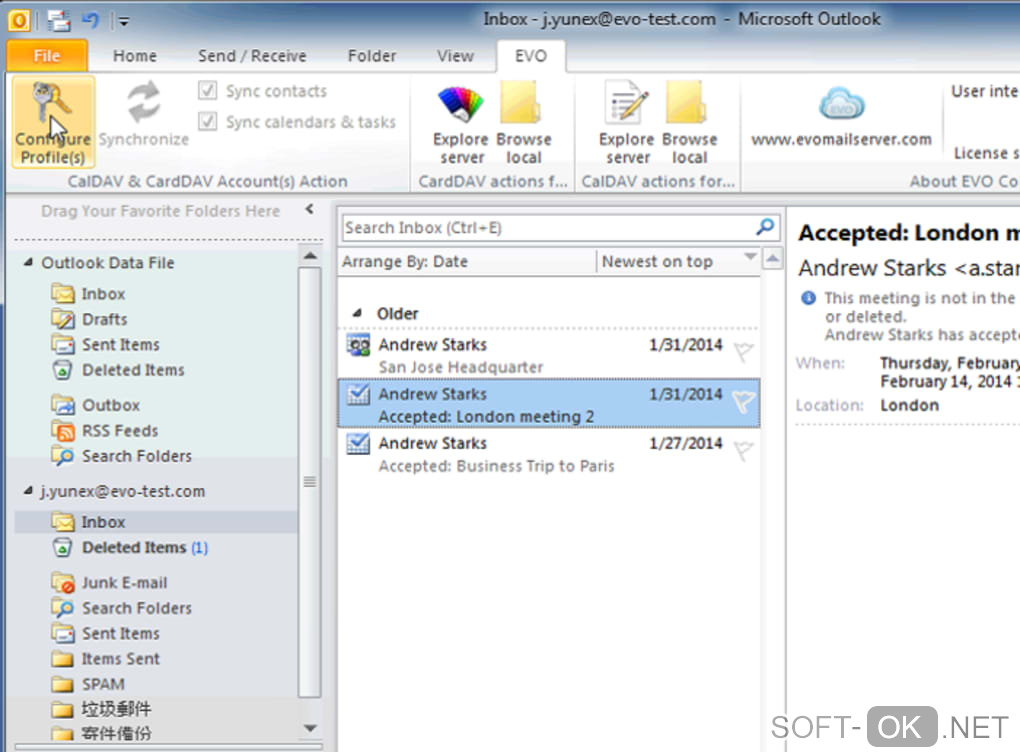Open Search Folders under j.yunex account

pos(137,608)
